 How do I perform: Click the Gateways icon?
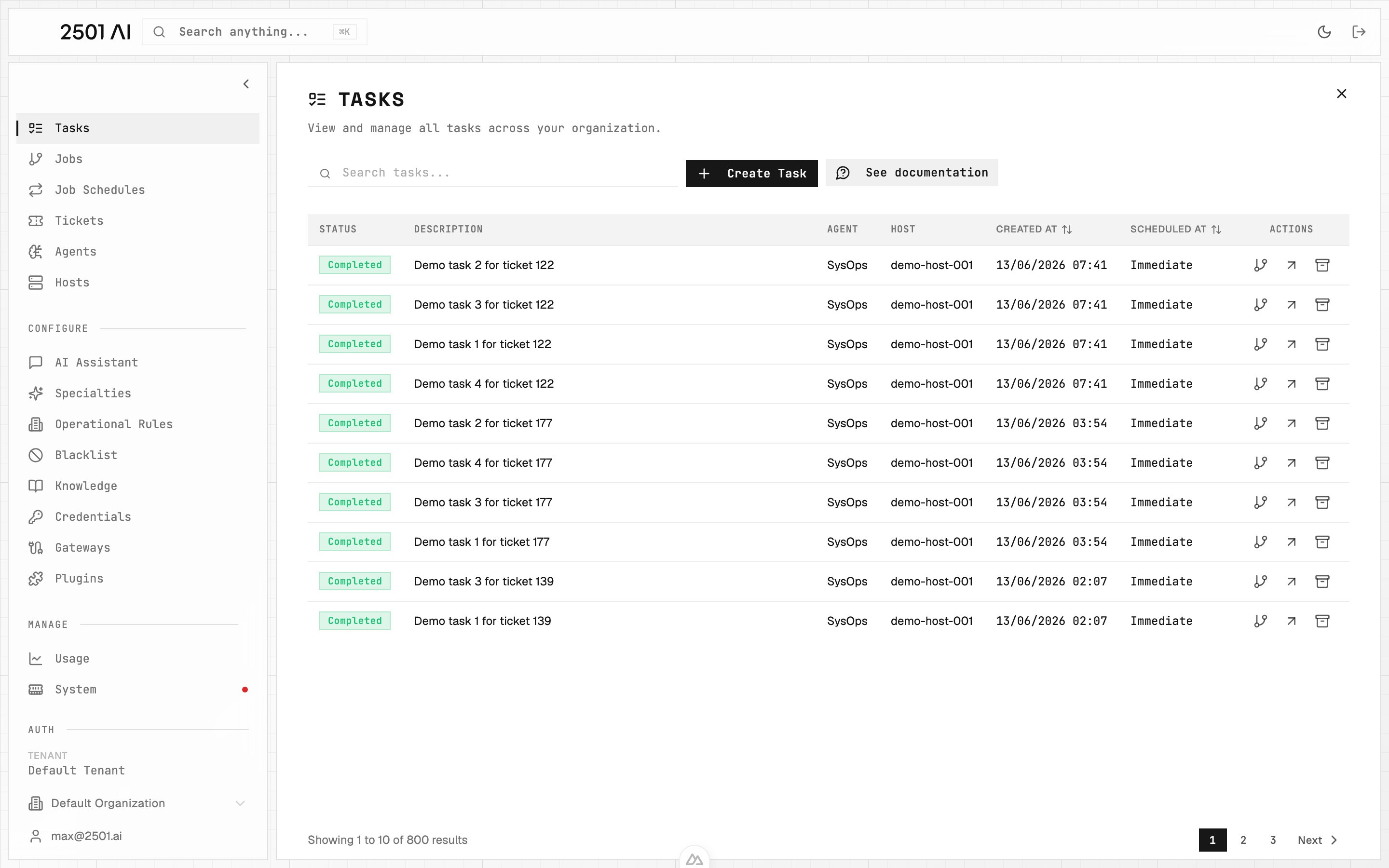pyautogui.click(x=36, y=548)
